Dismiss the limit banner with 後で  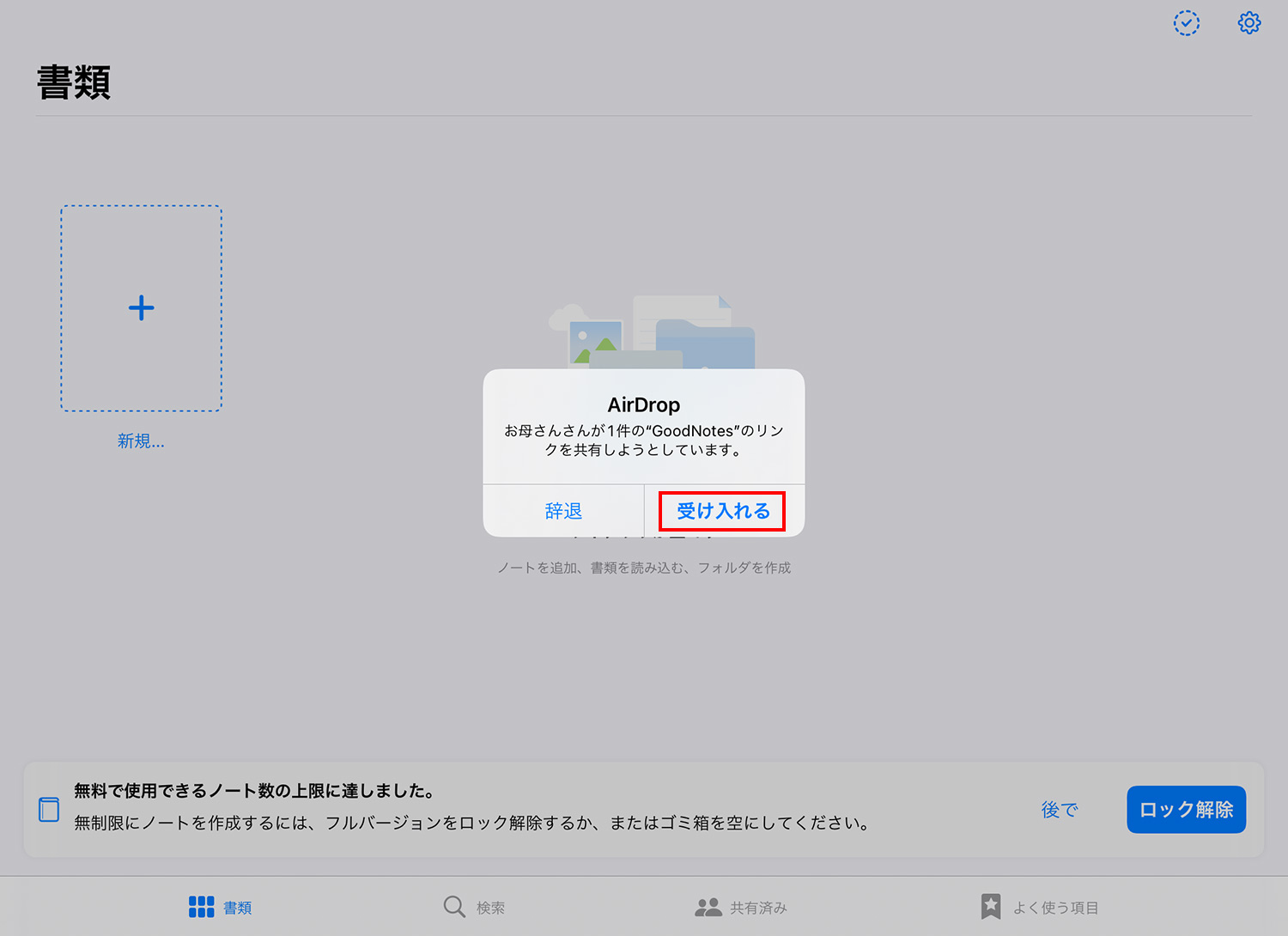[1060, 810]
